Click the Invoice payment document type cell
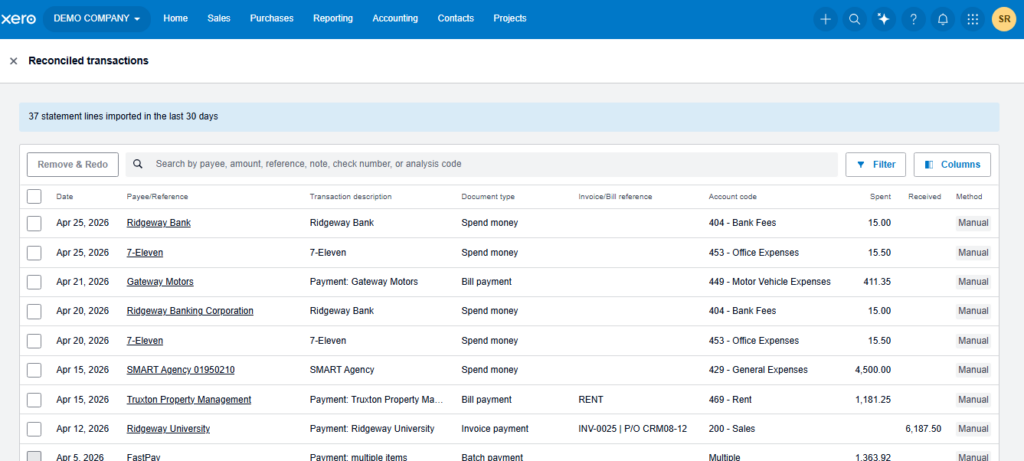 pyautogui.click(x=494, y=428)
